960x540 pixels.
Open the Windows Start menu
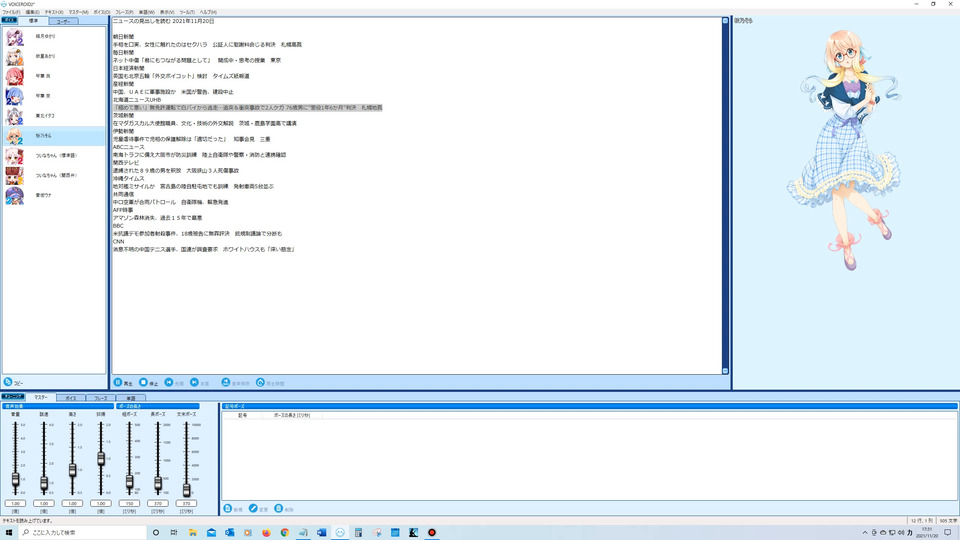(x=9, y=533)
